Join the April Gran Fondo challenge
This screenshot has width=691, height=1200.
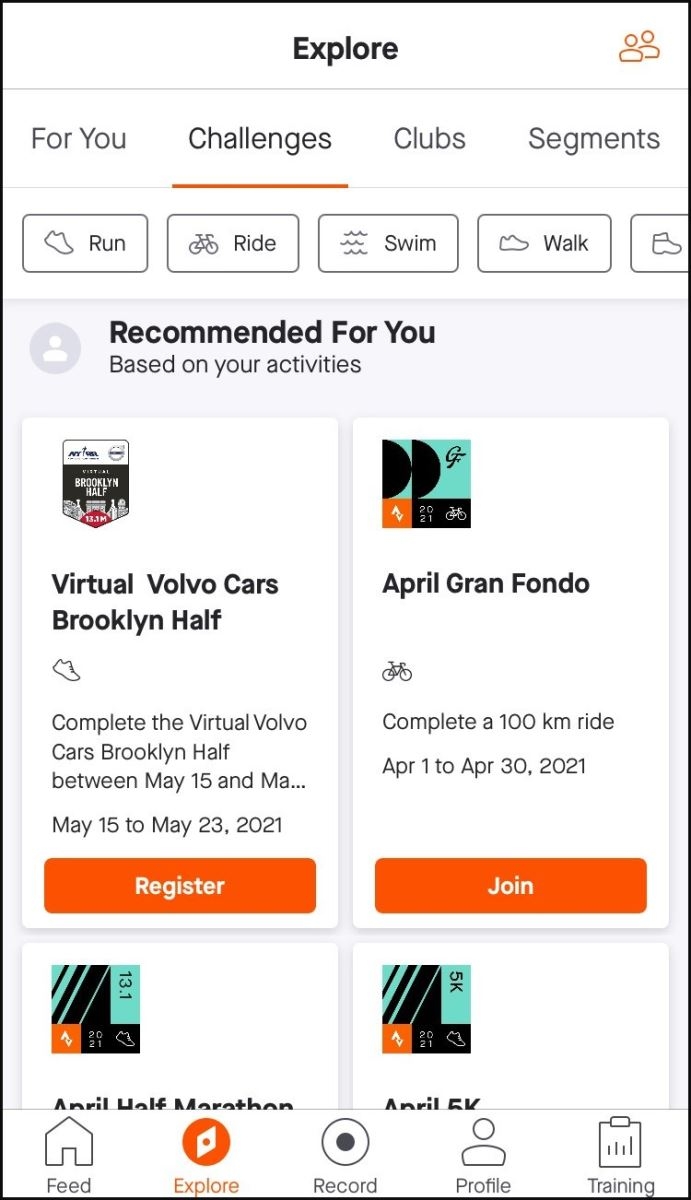510,885
